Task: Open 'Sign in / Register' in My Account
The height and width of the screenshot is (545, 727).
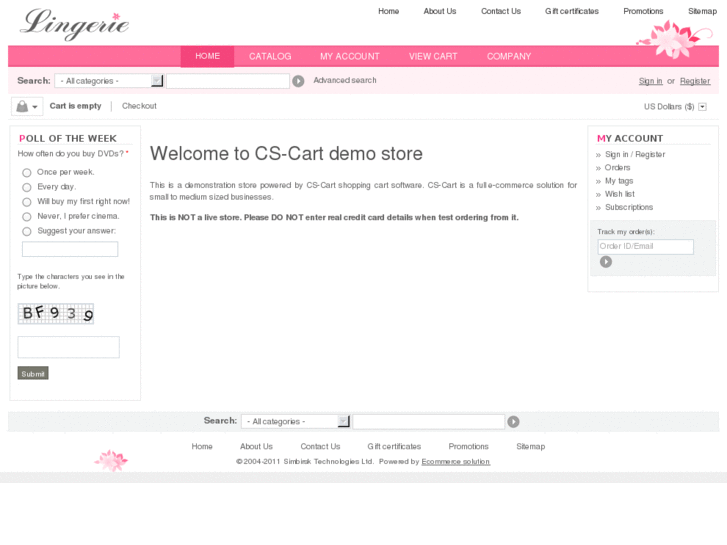Action: pos(635,154)
